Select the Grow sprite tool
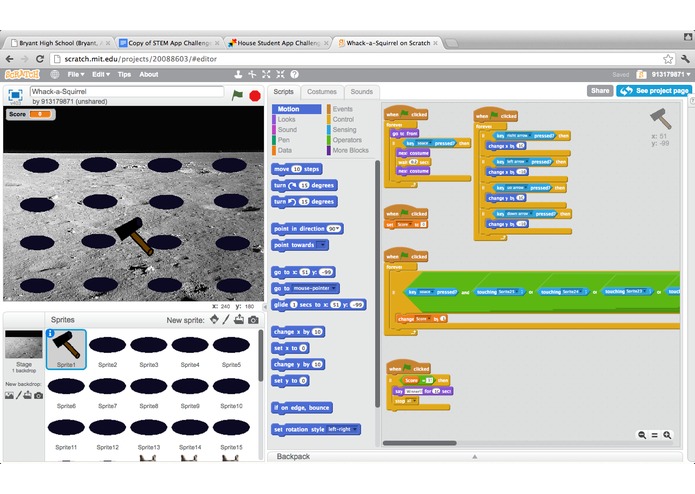 click(266, 74)
